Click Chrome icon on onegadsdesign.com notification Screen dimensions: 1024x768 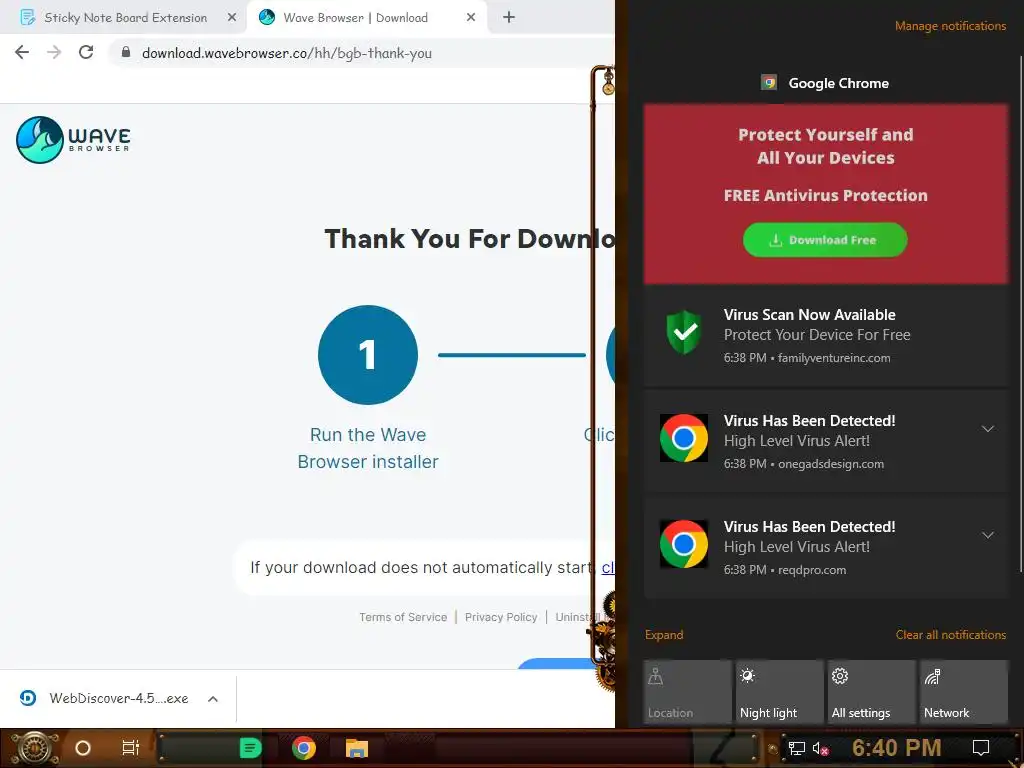pos(684,438)
